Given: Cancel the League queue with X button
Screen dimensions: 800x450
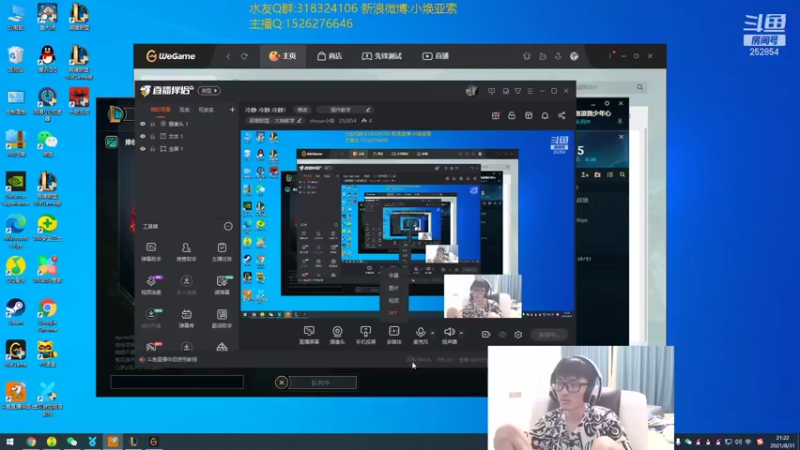Looking at the screenshot, I should click(281, 383).
